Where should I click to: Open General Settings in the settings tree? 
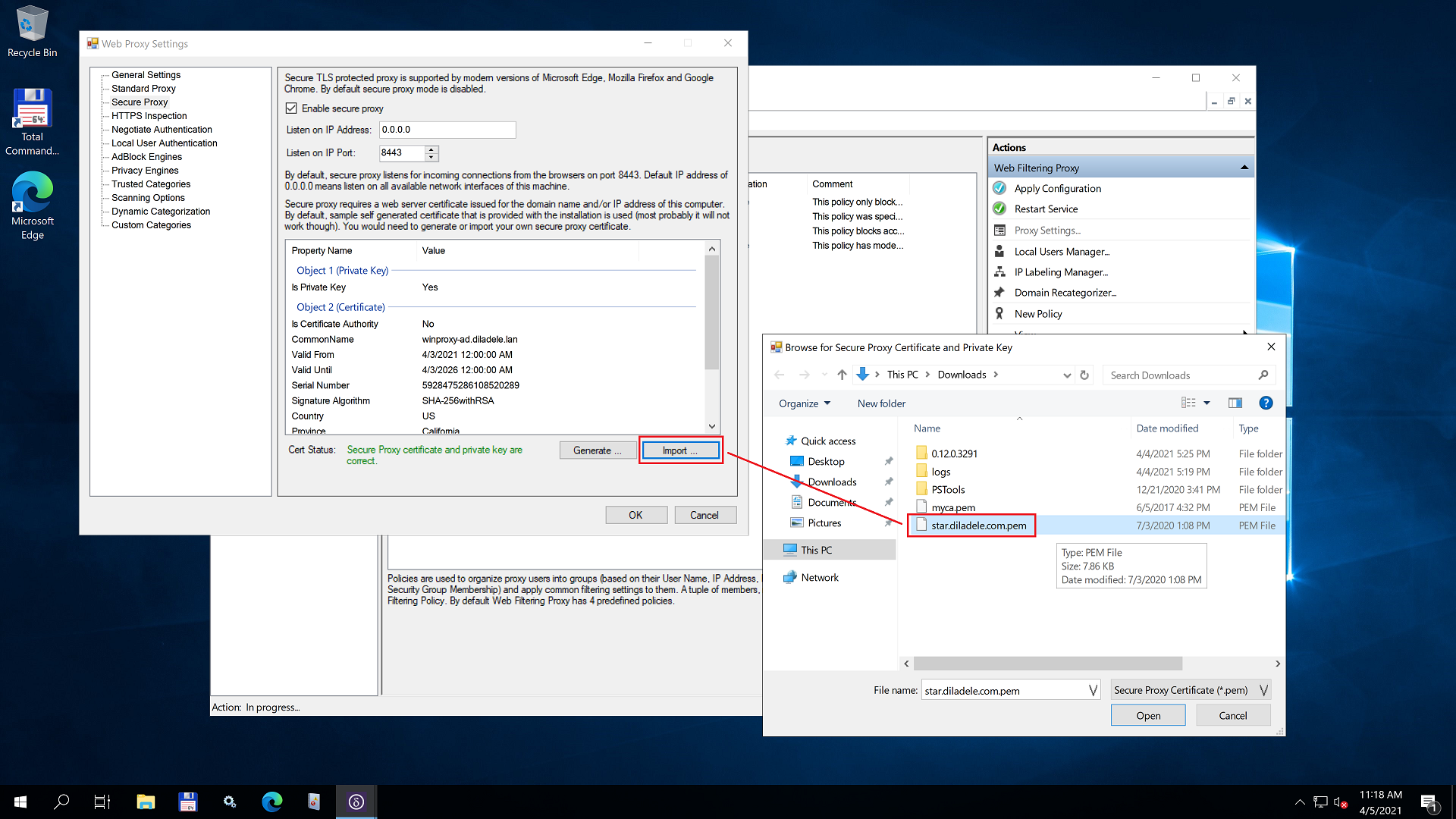coord(146,75)
